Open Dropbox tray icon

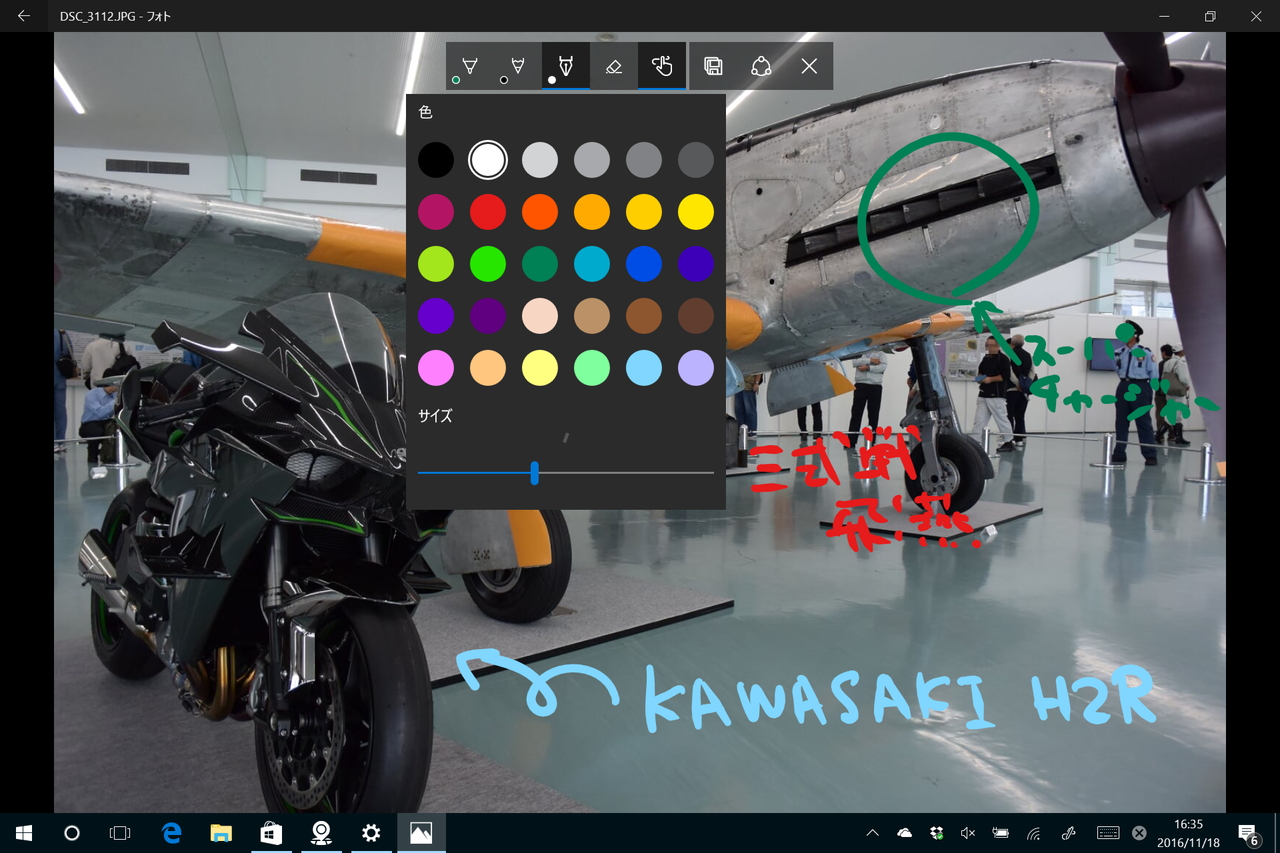(x=937, y=833)
